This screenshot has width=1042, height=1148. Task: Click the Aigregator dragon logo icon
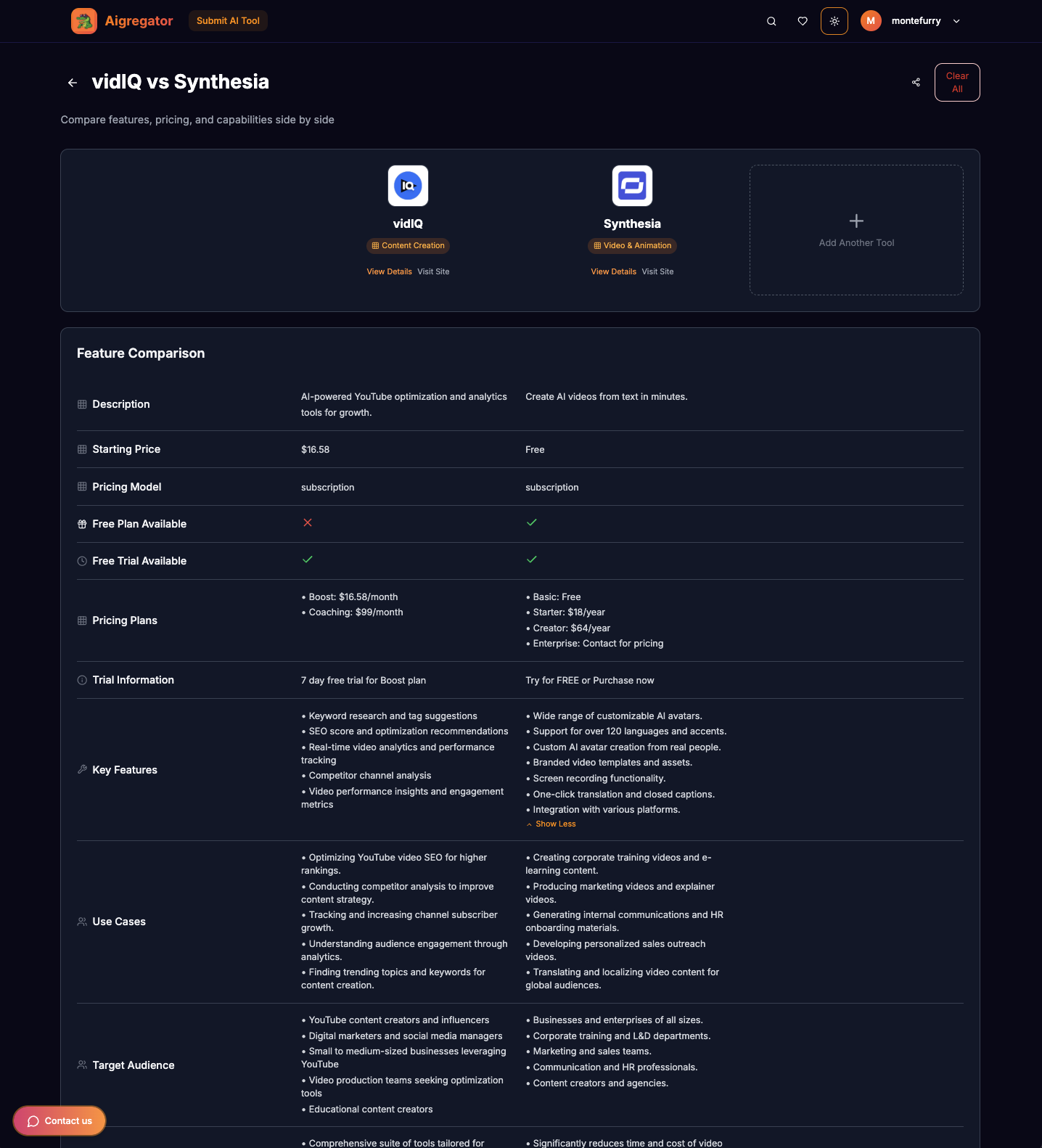84,21
